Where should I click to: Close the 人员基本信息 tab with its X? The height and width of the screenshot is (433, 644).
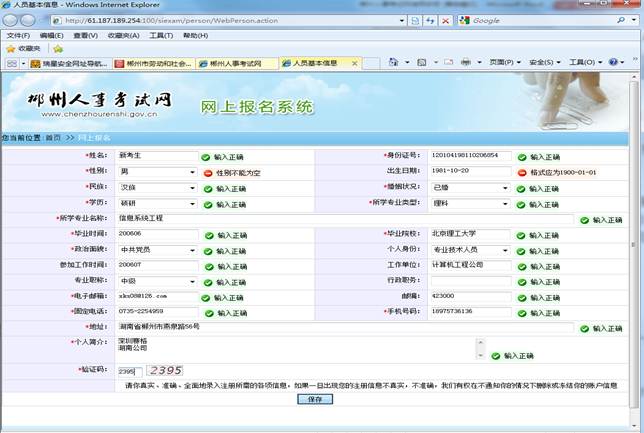(x=354, y=63)
